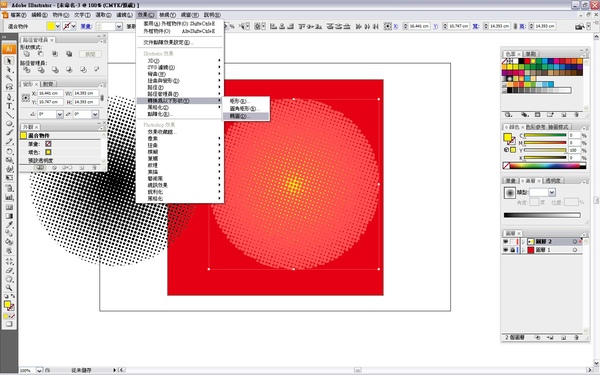Select the Column Graph tool
The image size is (600, 375).
coord(9,197)
